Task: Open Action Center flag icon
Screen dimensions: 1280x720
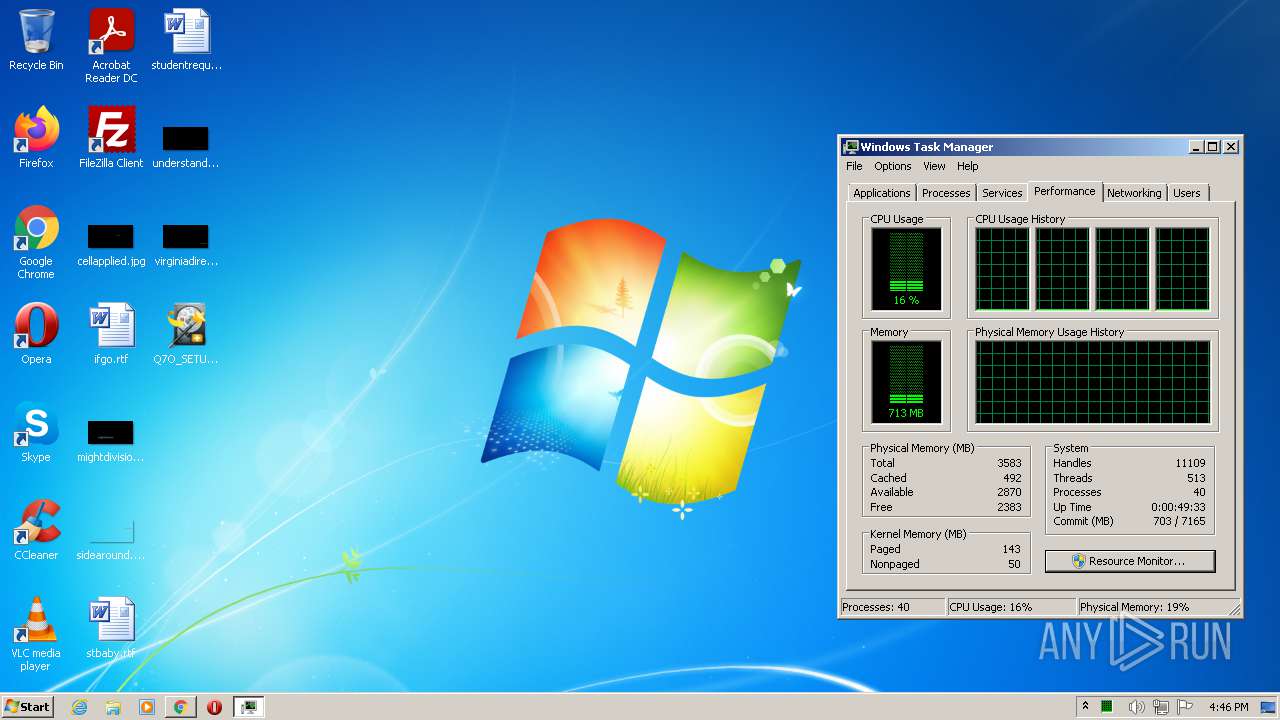Action: pyautogui.click(x=1186, y=707)
